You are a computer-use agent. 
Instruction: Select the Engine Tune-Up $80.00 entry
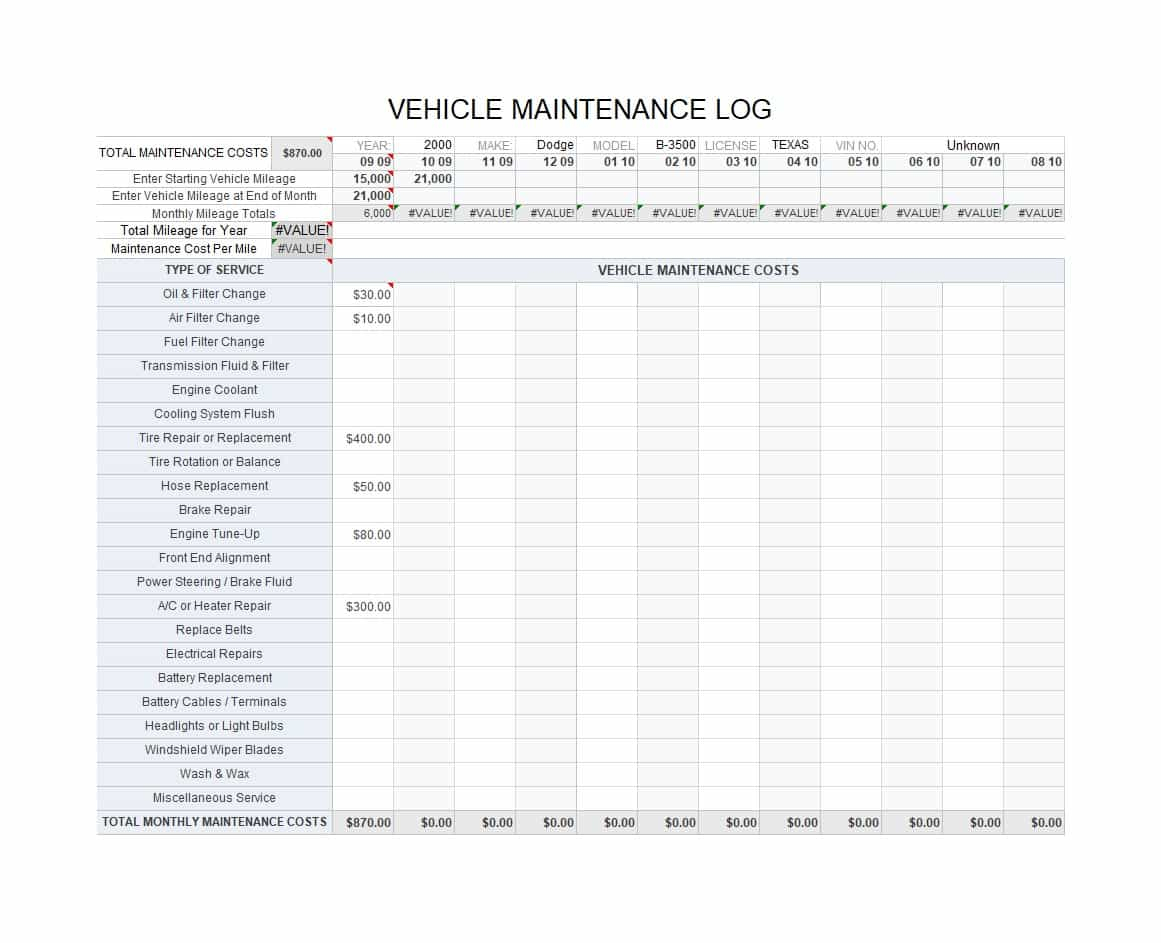pos(369,534)
